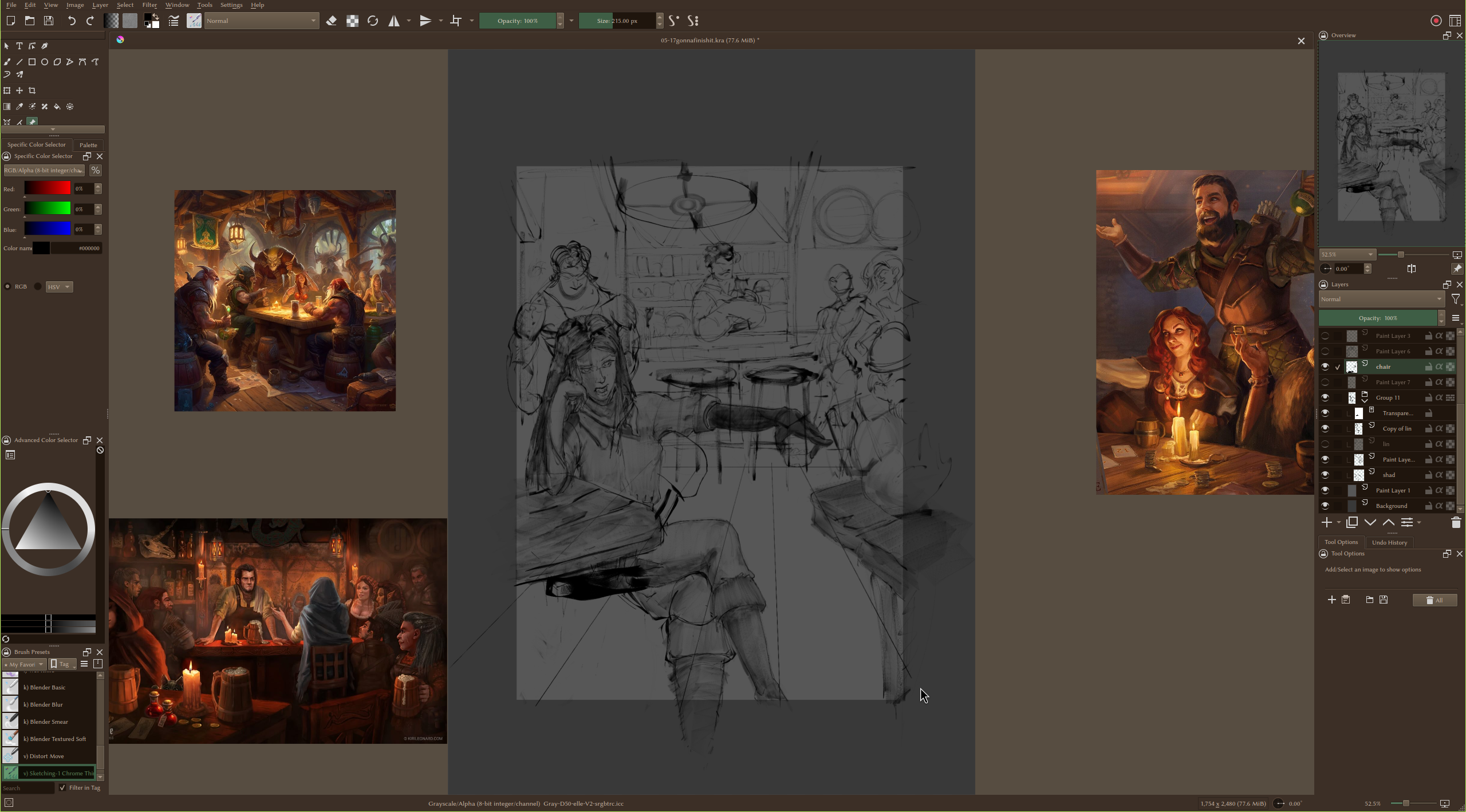Image resolution: width=1466 pixels, height=812 pixels.
Task: Open the My Favorites brush tag dropdown
Action: [23, 664]
